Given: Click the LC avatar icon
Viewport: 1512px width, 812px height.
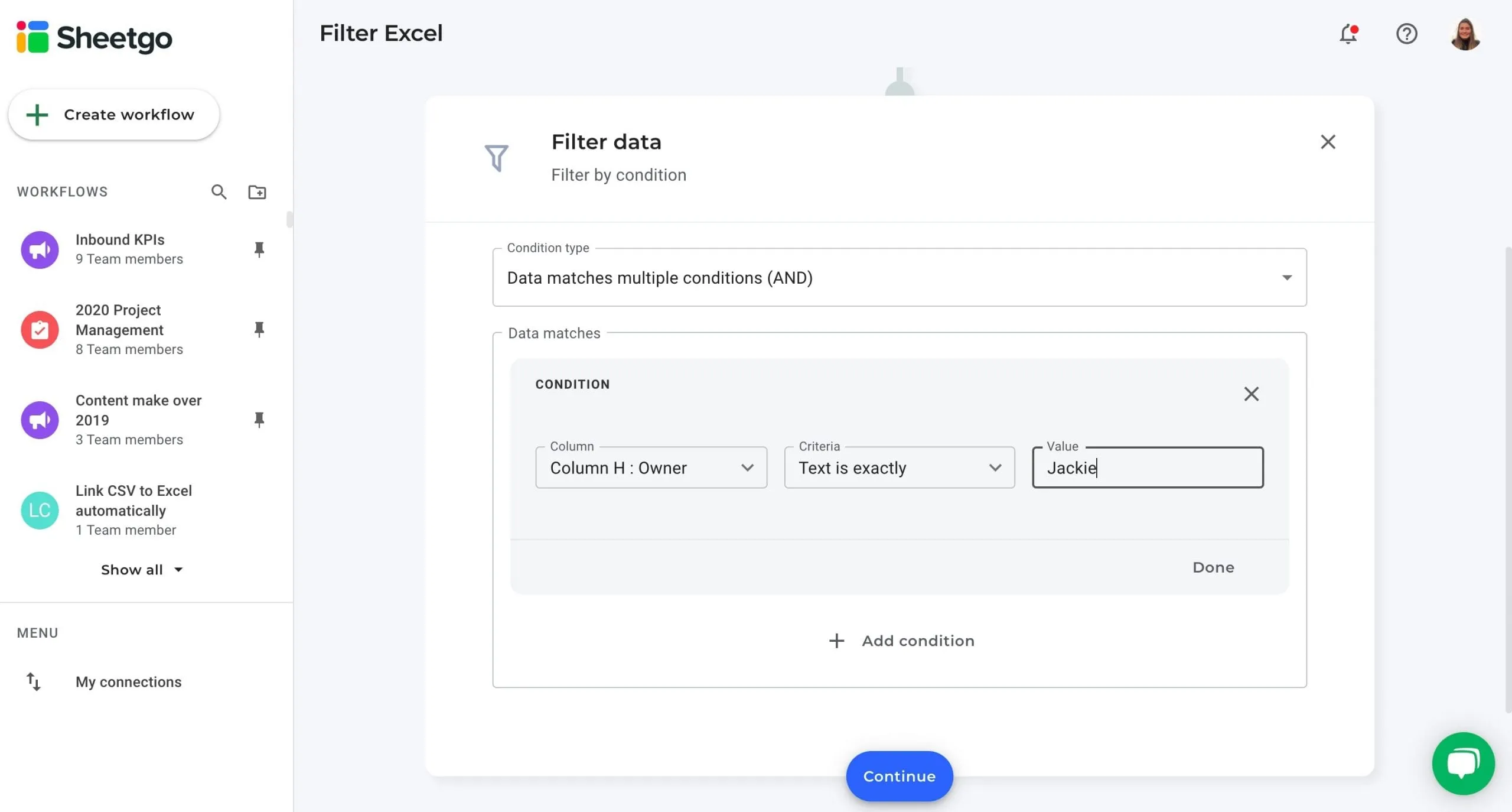Looking at the screenshot, I should [x=40, y=510].
